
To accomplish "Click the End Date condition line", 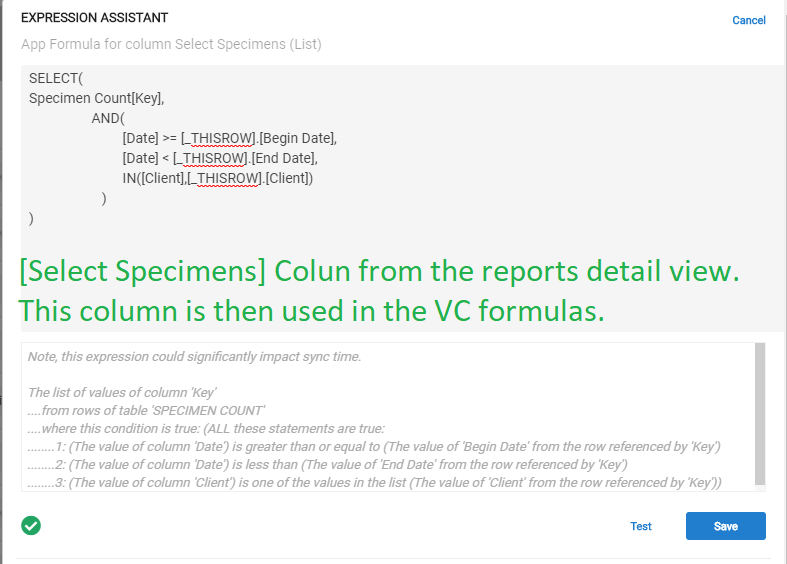I will click(x=220, y=159).
